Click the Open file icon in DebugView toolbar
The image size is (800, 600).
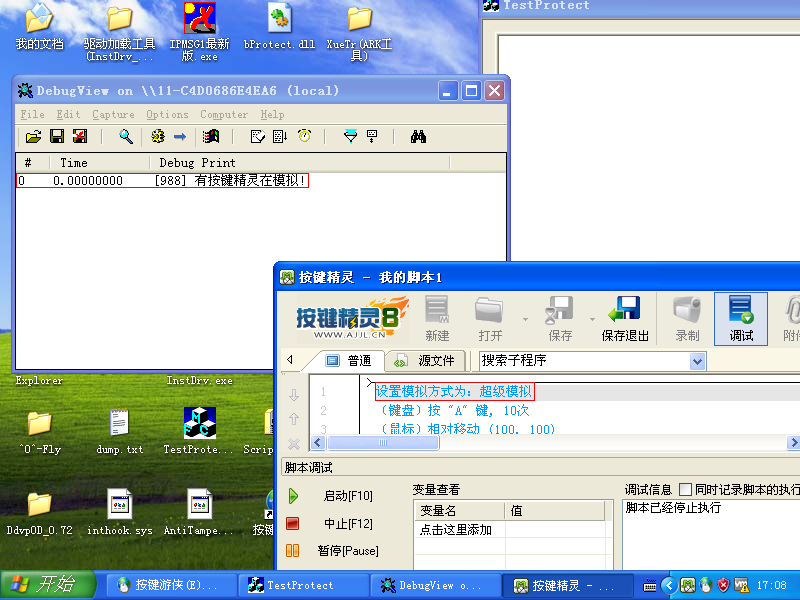(x=33, y=136)
